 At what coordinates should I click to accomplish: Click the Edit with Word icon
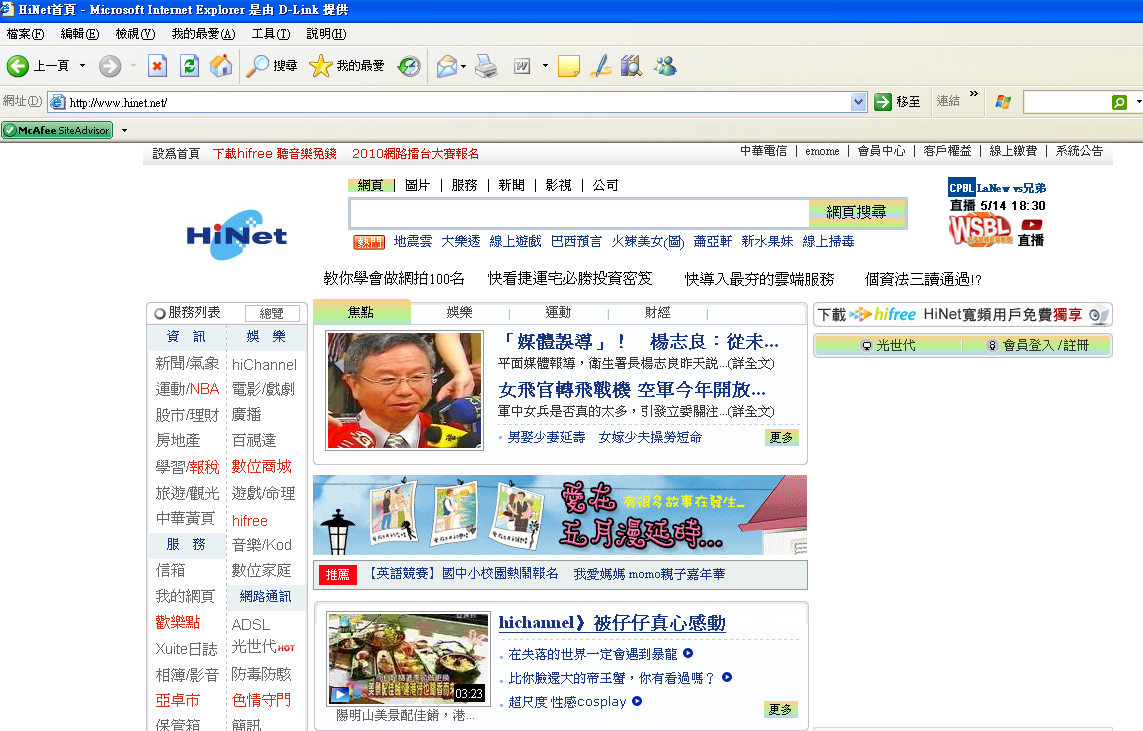point(522,66)
